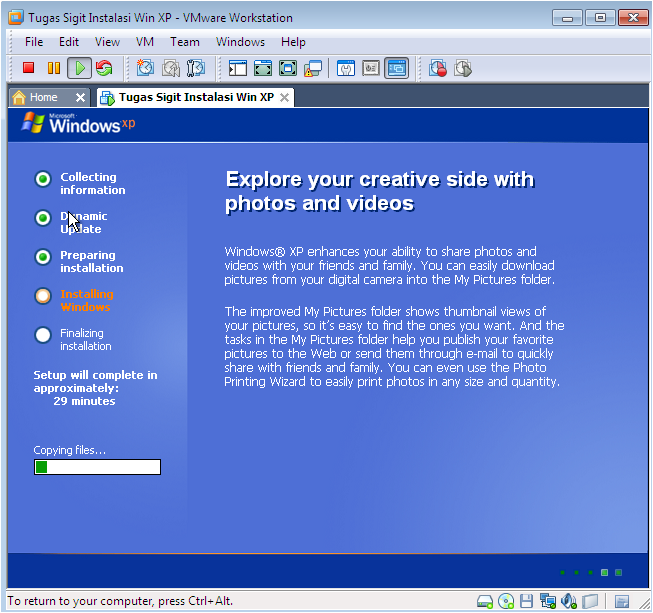Click the Preparing installation step indicator
This screenshot has height=613, width=653.
pyautogui.click(x=42, y=257)
